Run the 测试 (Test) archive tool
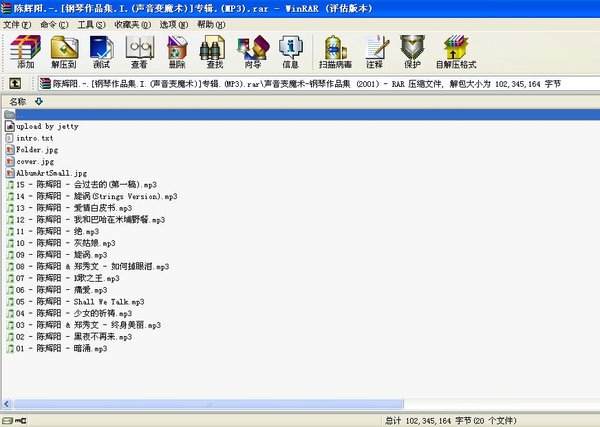600x427 pixels. [x=101, y=52]
